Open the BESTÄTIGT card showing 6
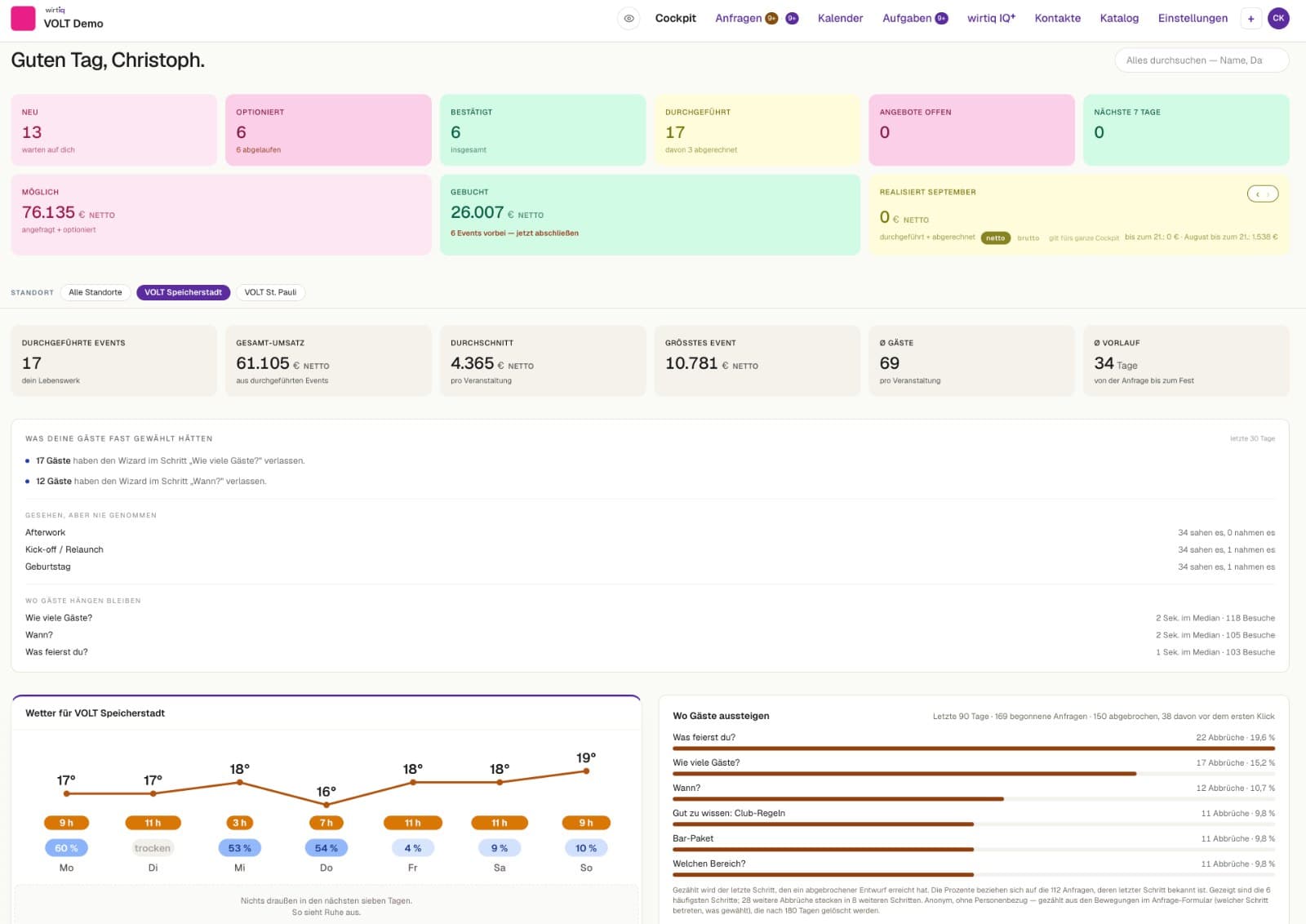 click(543, 130)
